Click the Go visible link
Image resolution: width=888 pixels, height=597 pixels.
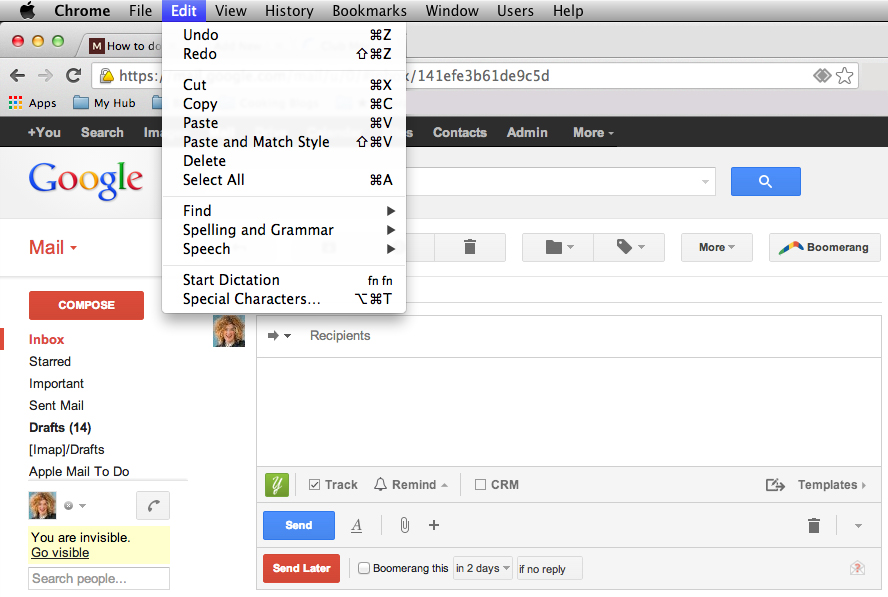[60, 553]
